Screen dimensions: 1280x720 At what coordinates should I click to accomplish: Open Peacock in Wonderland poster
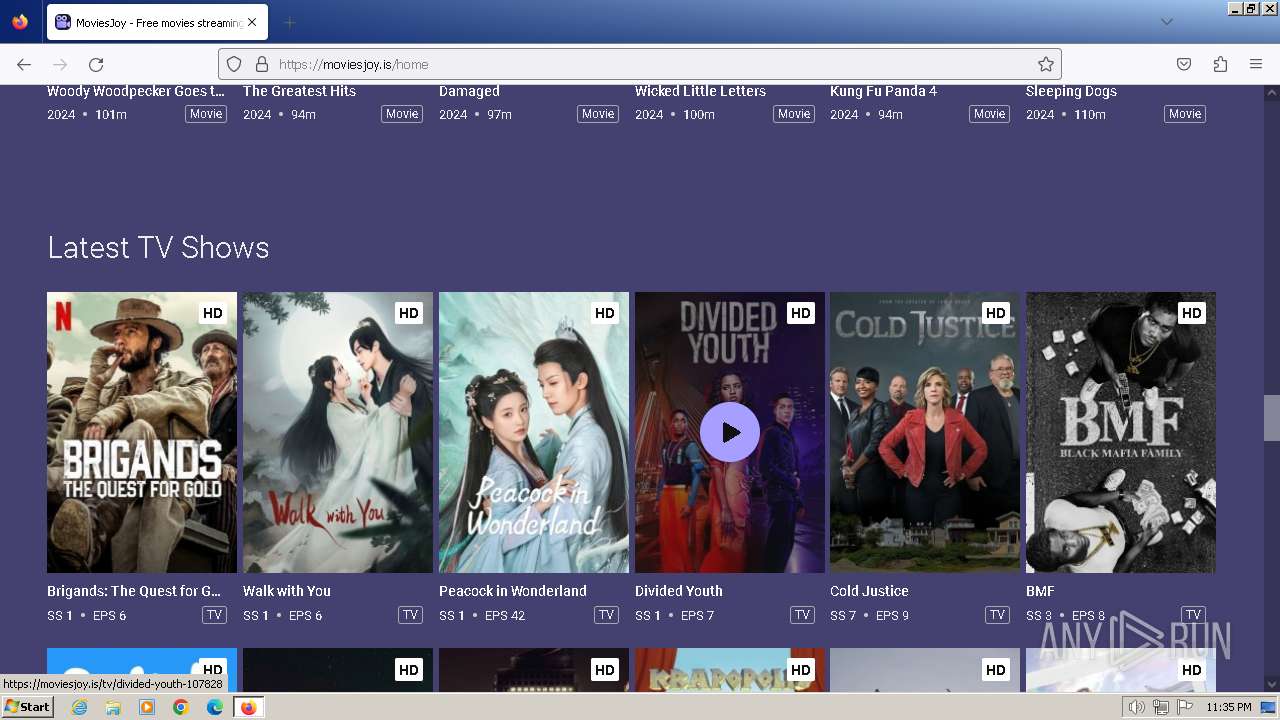(x=534, y=432)
